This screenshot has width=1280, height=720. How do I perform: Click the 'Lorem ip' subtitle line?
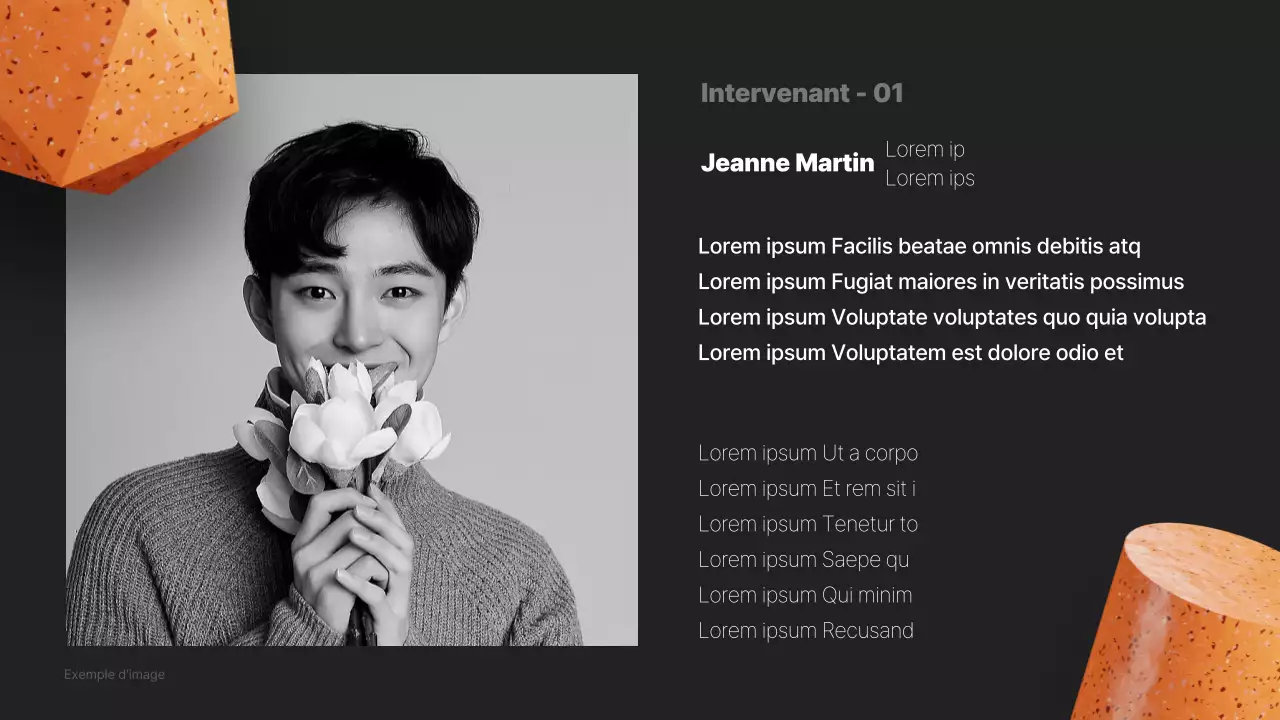point(925,150)
